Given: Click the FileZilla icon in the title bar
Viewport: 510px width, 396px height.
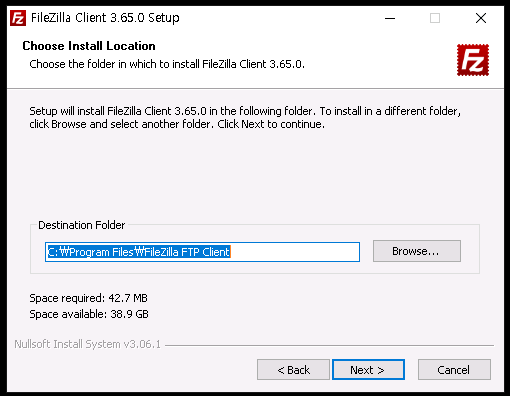Looking at the screenshot, I should coord(18,18).
